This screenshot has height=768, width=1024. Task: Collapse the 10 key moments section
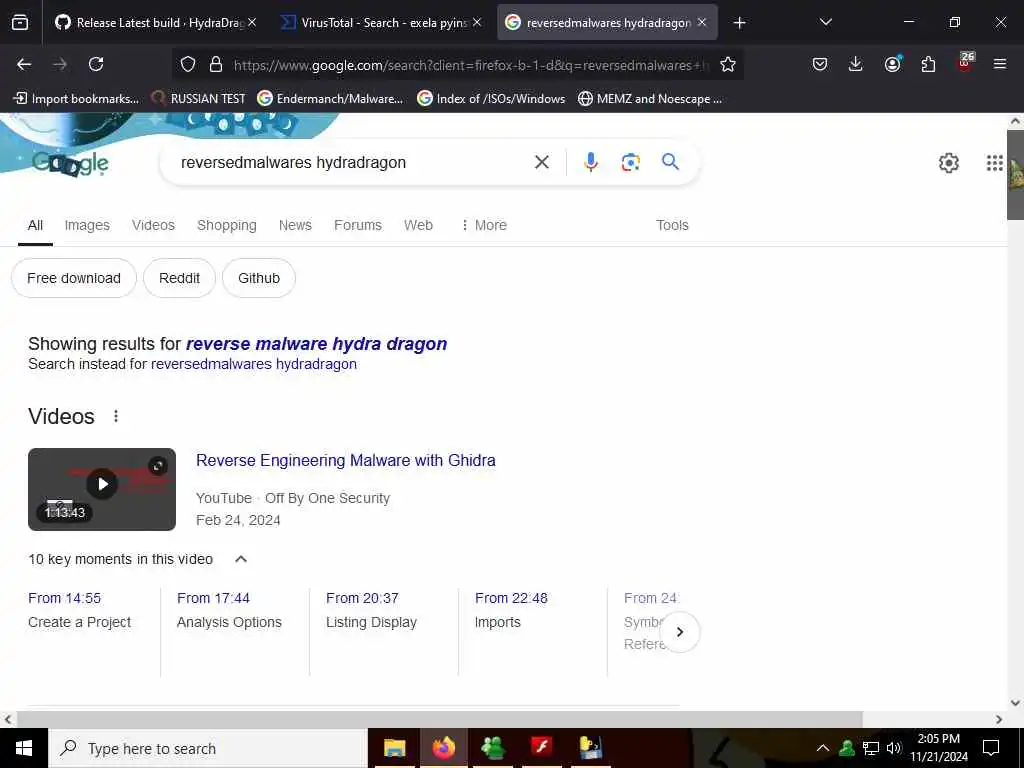coord(241,559)
